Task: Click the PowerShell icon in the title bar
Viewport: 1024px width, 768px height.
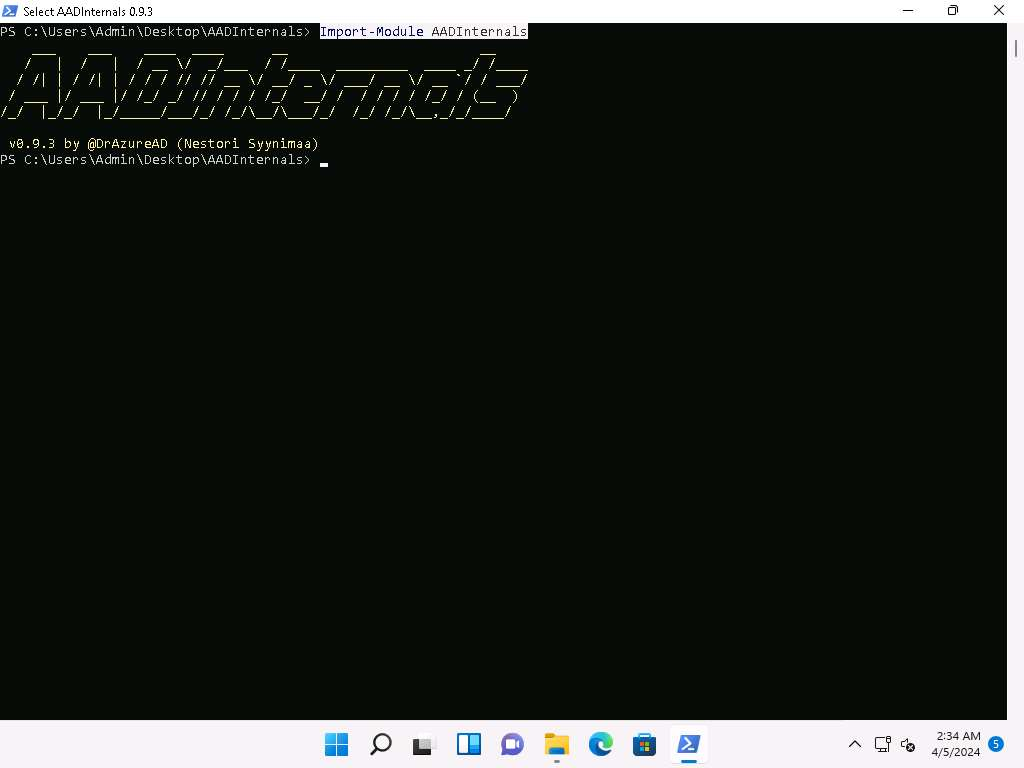Action: 10,11
